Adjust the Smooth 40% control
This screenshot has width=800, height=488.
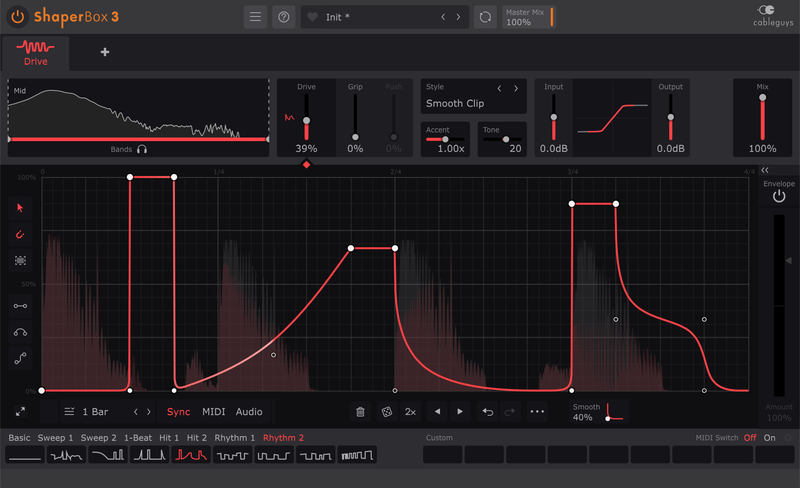597,412
